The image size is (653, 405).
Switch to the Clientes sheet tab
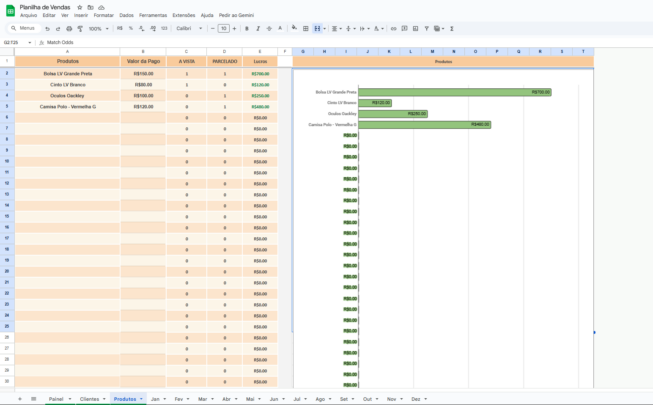pyautogui.click(x=88, y=398)
